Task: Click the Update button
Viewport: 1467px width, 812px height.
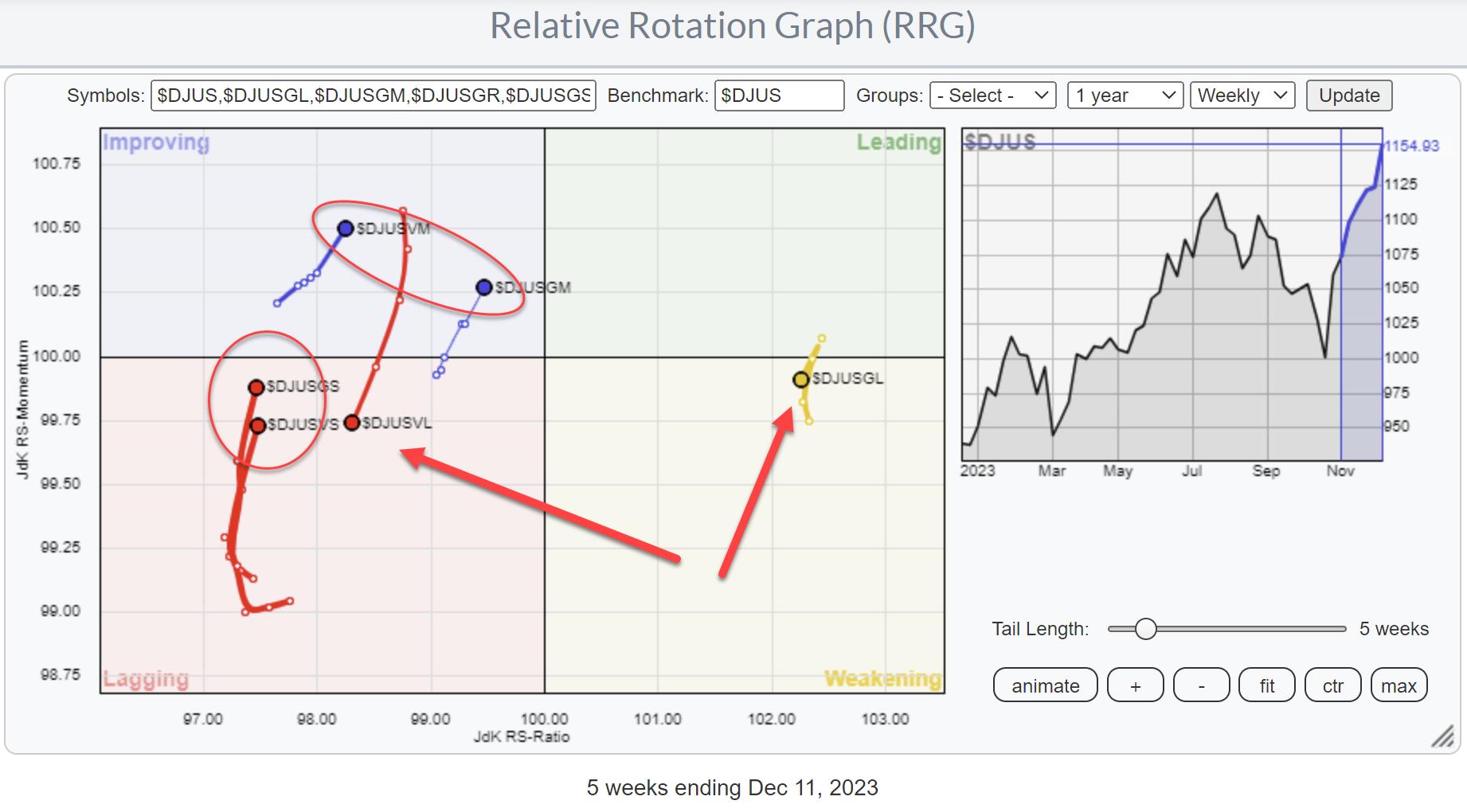Action: (x=1348, y=96)
